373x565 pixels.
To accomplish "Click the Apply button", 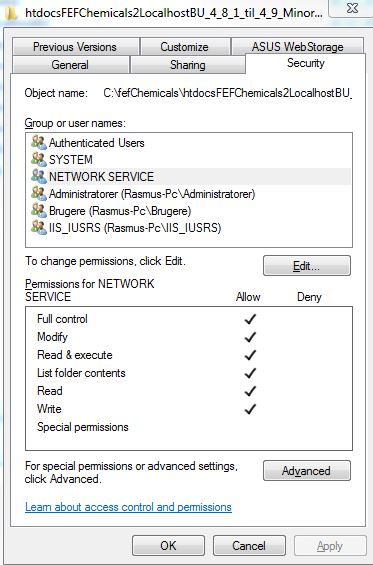I will [x=330, y=546].
